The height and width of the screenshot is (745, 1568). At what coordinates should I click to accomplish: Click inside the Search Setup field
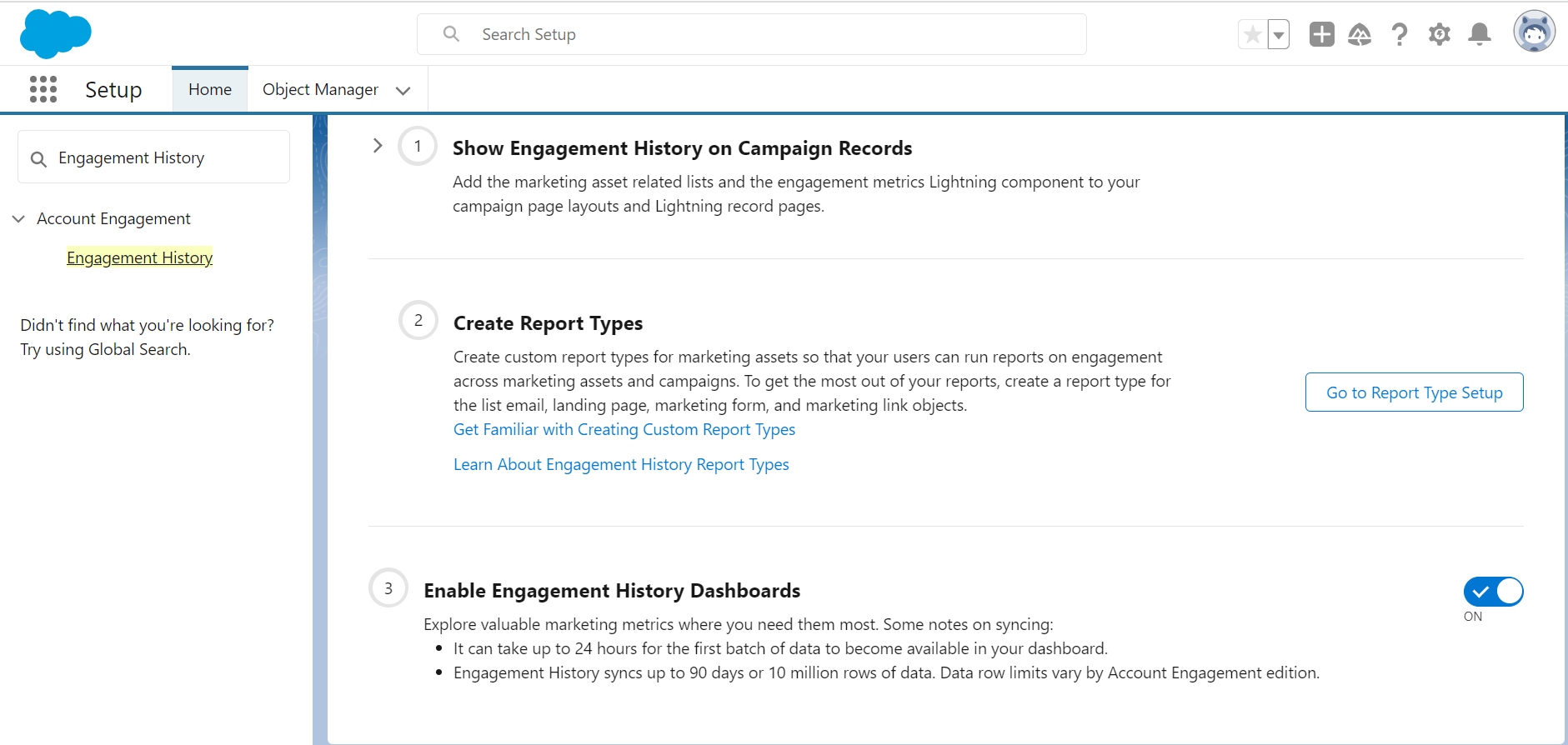tap(752, 34)
